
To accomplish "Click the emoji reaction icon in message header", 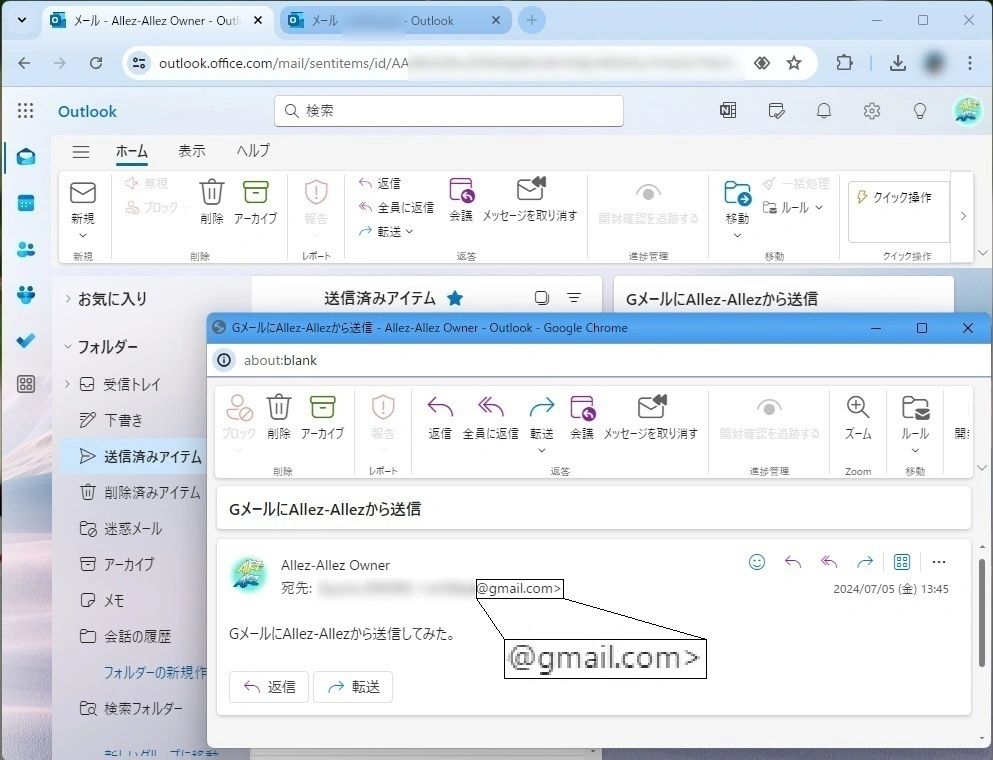I will point(757,562).
